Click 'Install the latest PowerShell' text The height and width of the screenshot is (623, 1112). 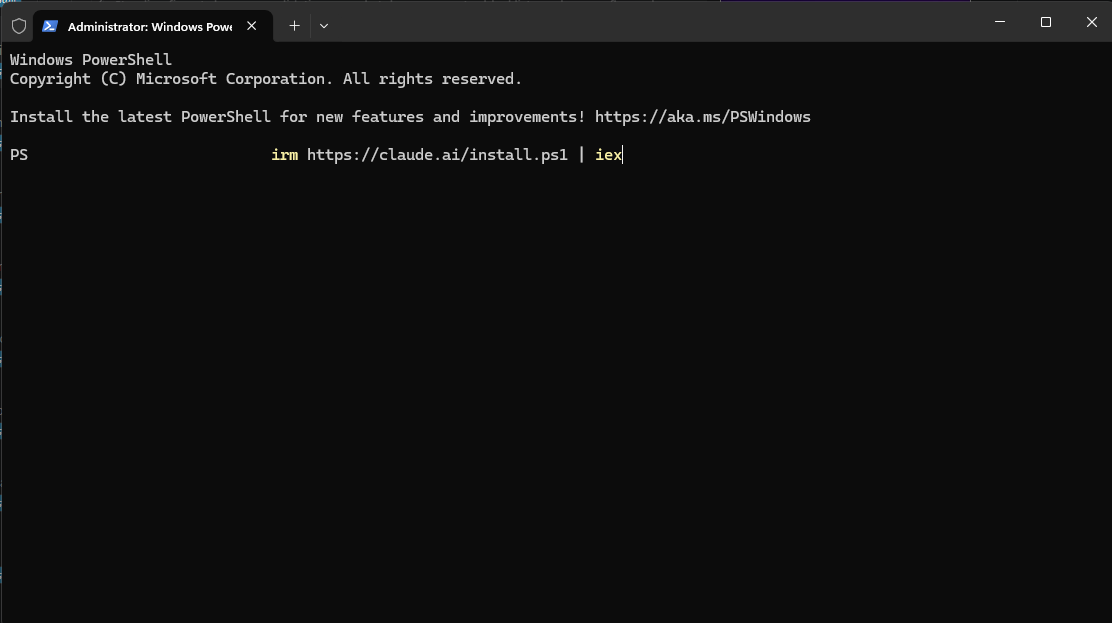[x=140, y=117]
